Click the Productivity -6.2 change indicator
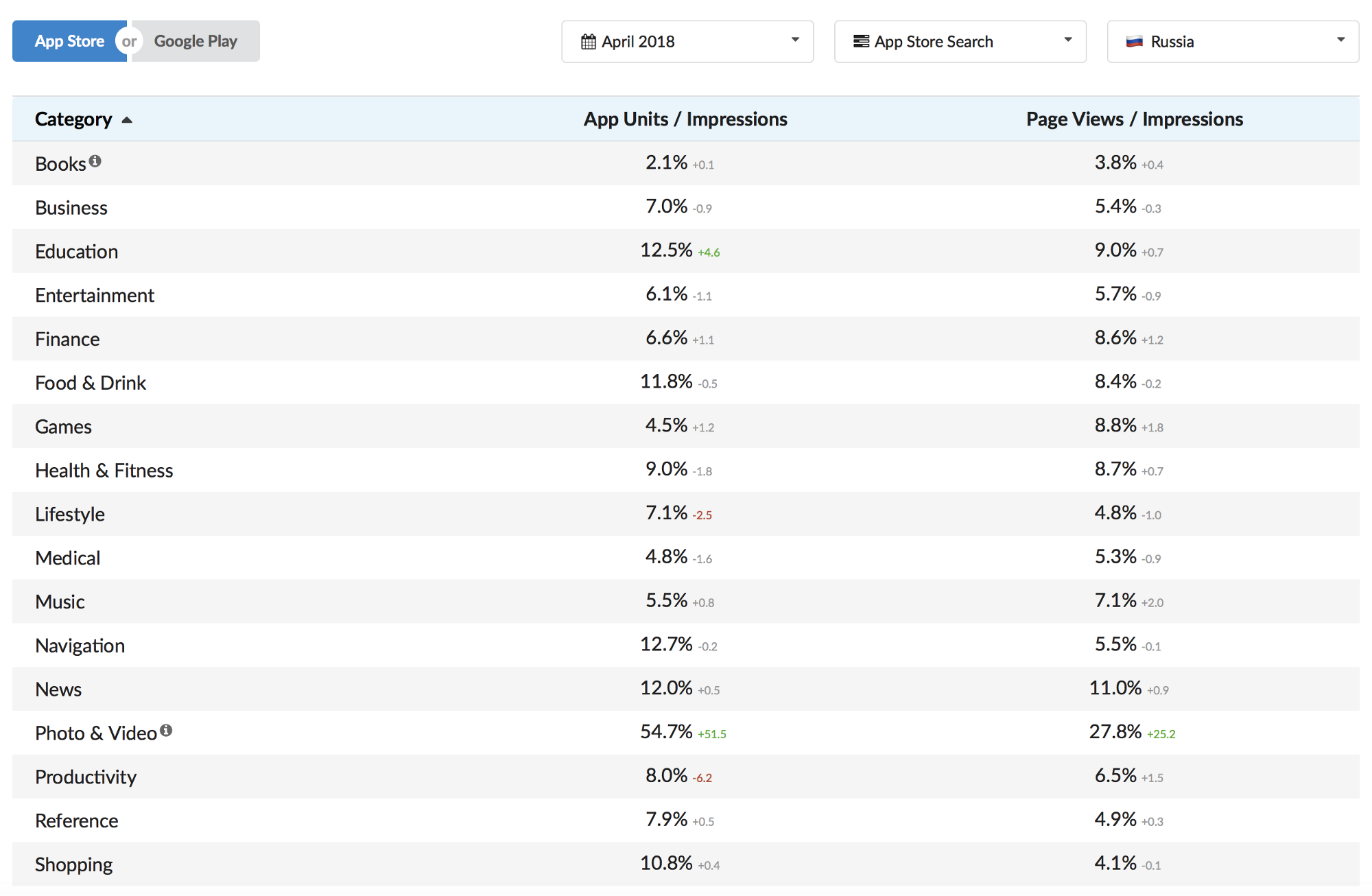Image resolution: width=1372 pixels, height=896 pixels. pyautogui.click(x=702, y=778)
